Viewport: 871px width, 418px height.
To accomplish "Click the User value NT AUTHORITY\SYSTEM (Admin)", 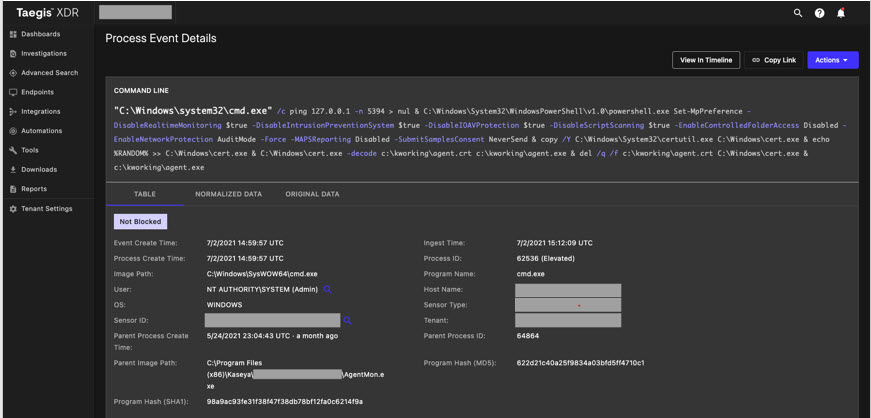I will 262,290.
